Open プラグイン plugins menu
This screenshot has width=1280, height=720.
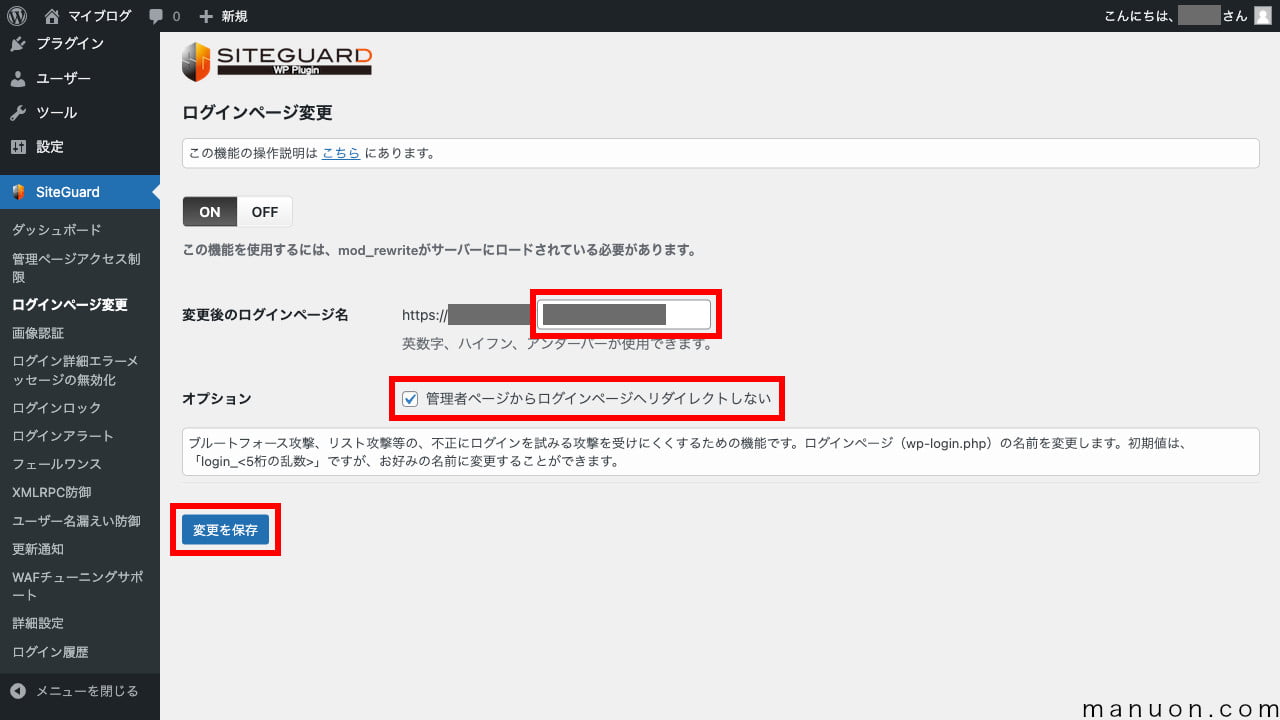point(70,44)
